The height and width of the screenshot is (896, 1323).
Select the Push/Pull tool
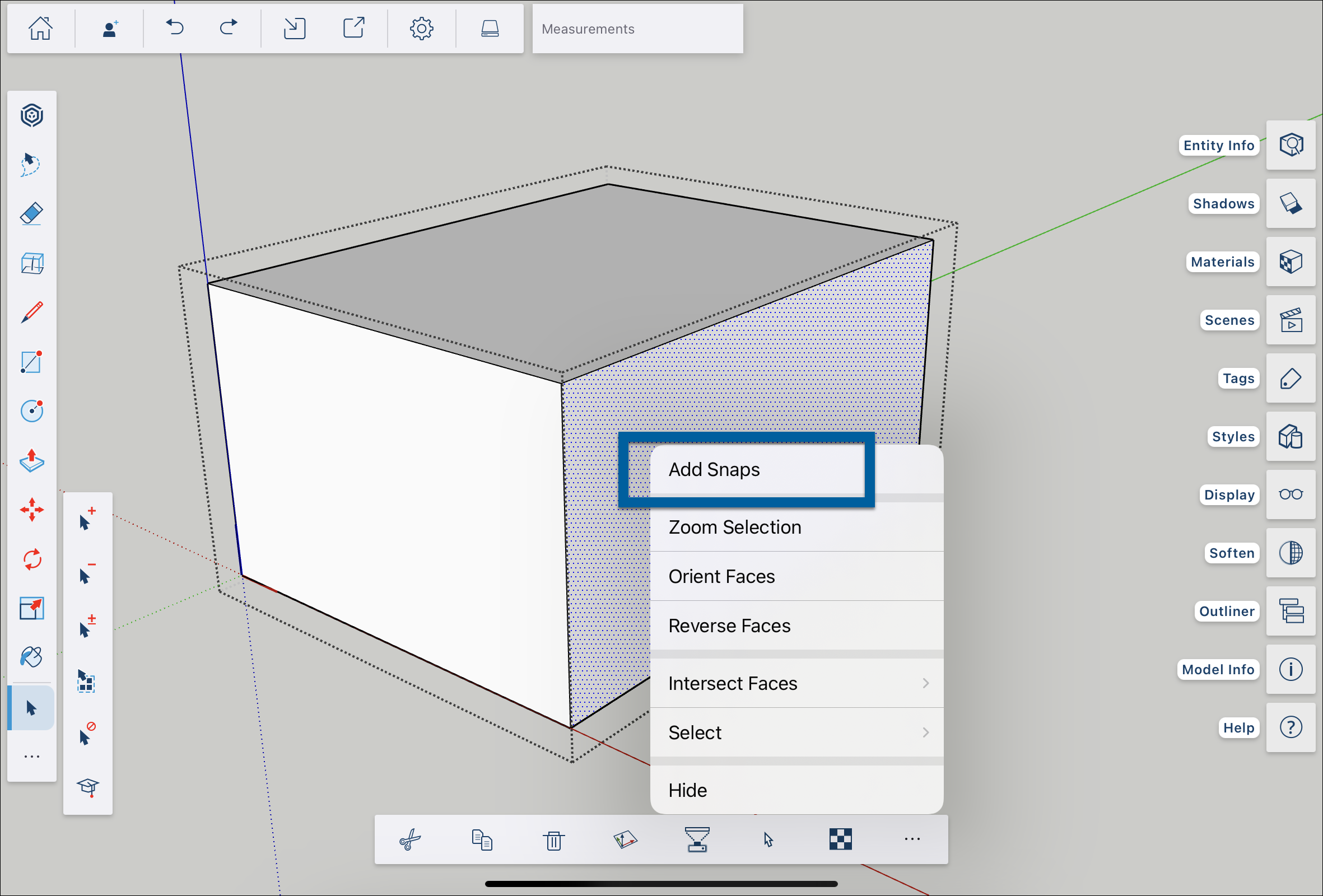(32, 461)
